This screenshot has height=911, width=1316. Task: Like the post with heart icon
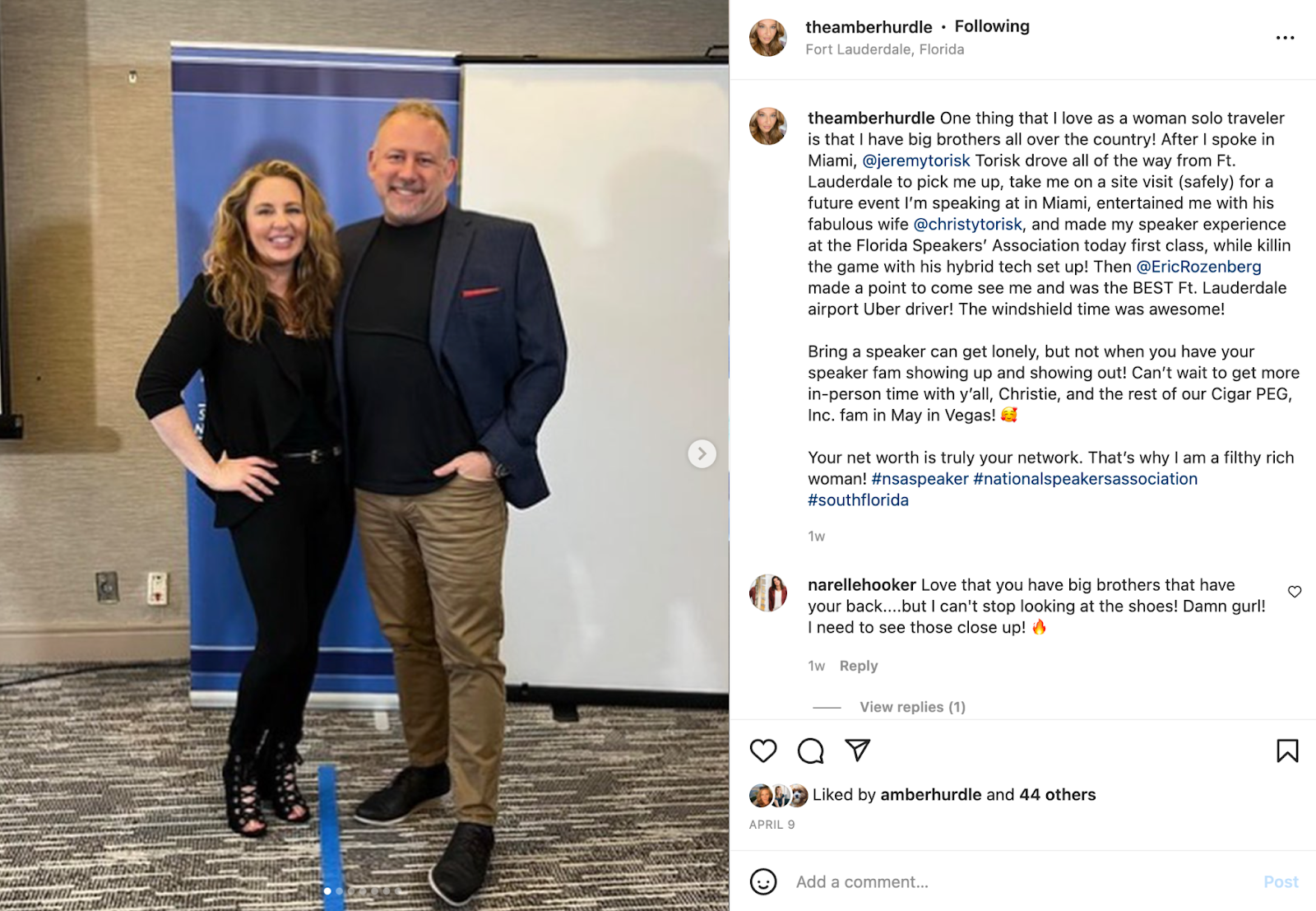[763, 751]
